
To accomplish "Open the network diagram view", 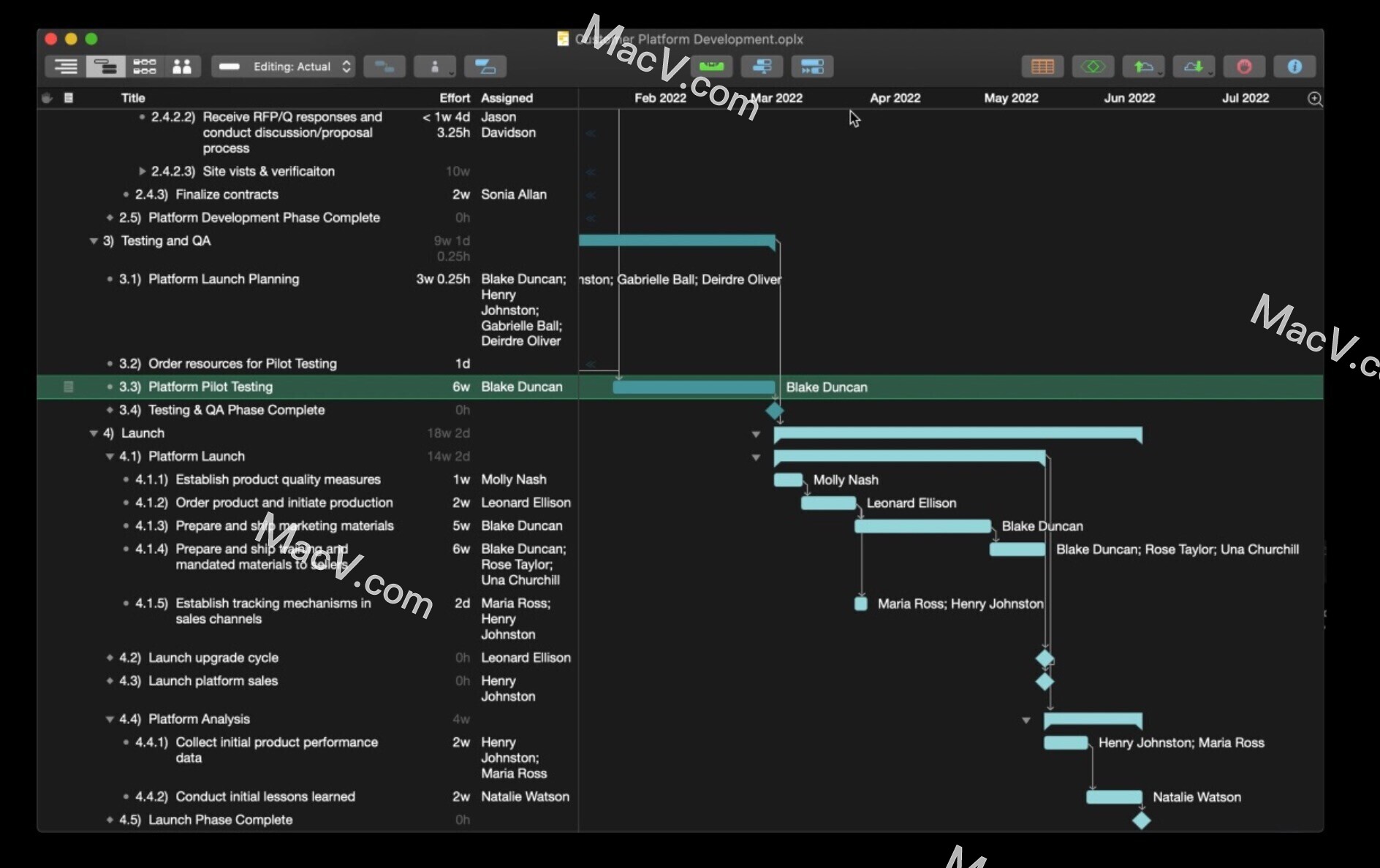I will pyautogui.click(x=145, y=66).
